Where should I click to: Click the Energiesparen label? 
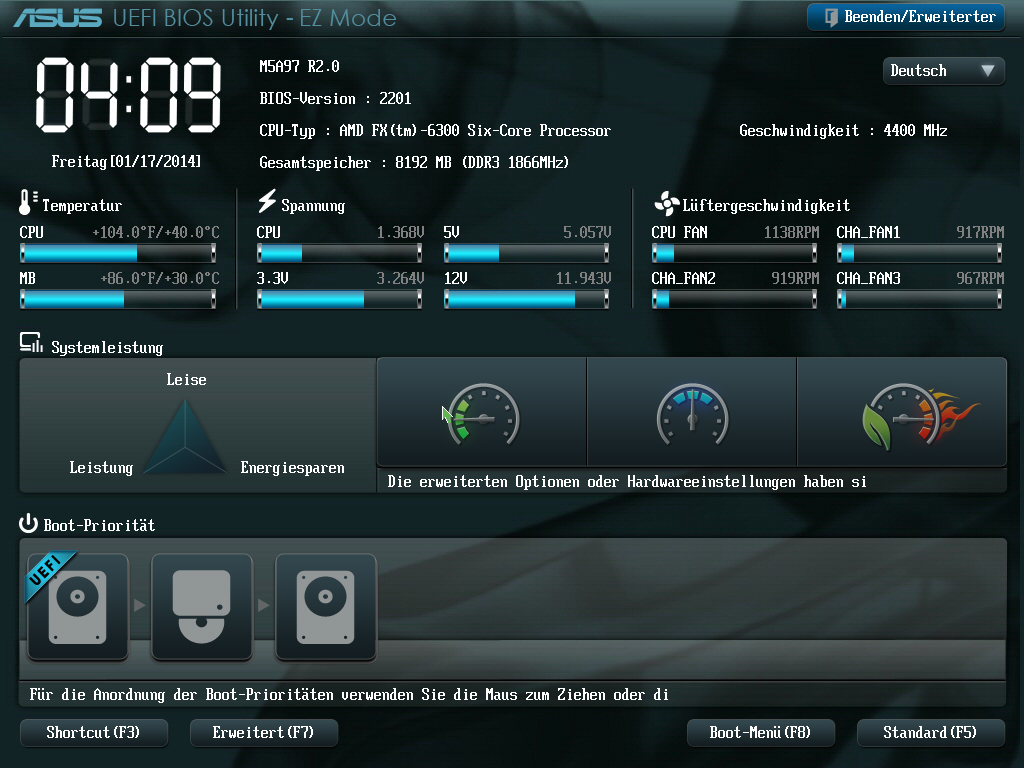(292, 468)
